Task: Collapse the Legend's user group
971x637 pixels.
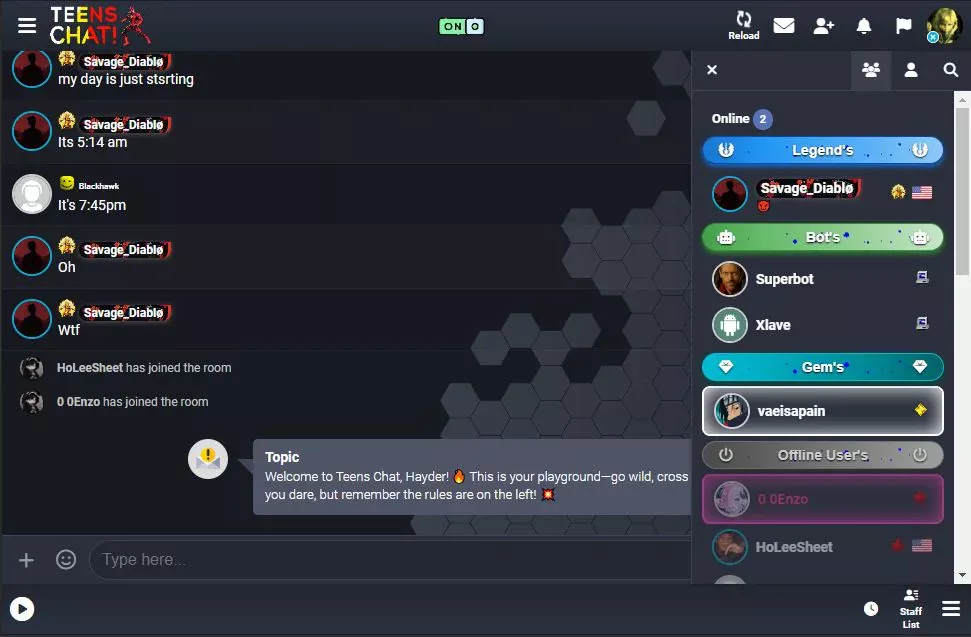Action: click(x=822, y=150)
